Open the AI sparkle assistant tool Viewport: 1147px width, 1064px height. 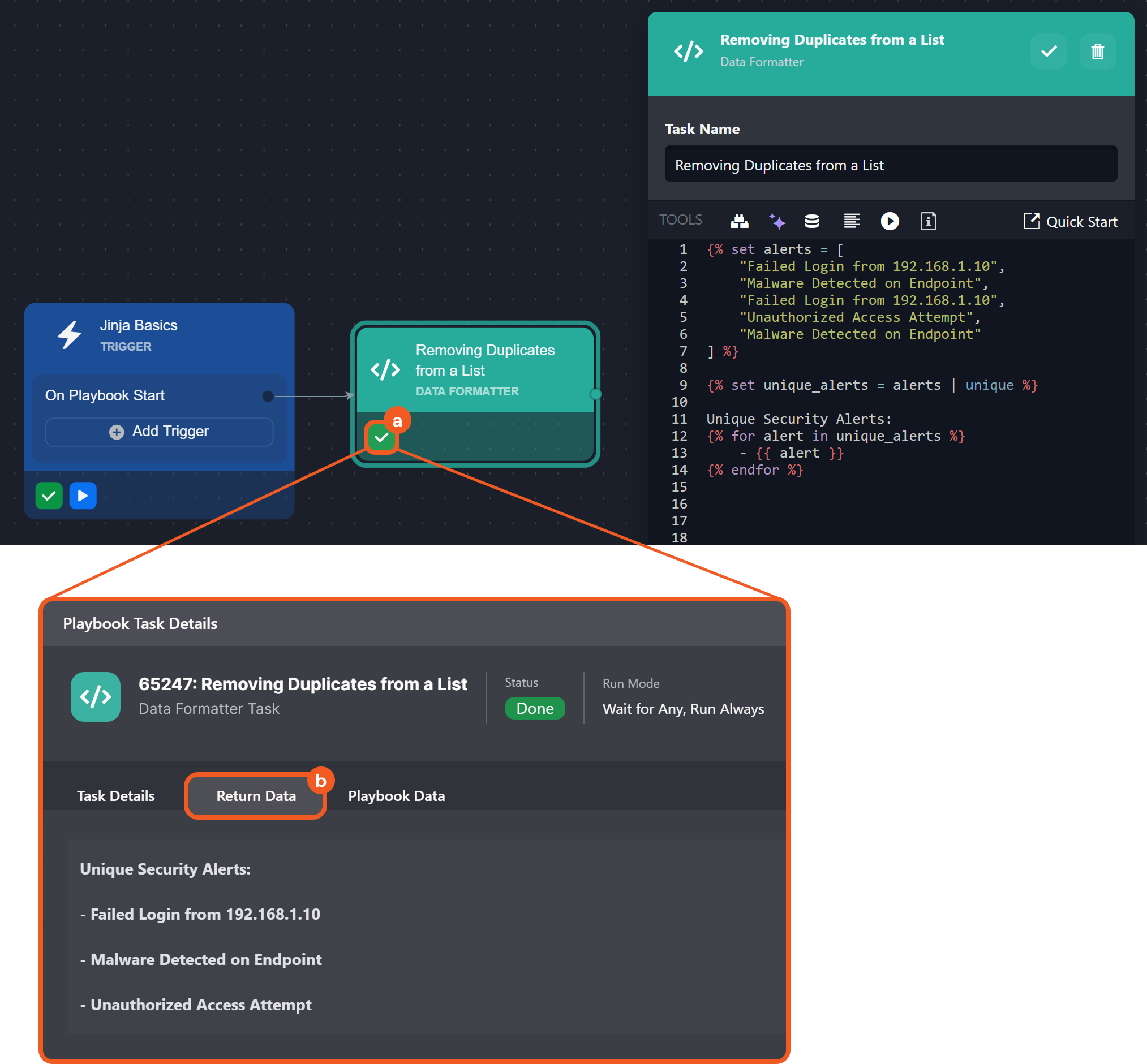pos(776,221)
